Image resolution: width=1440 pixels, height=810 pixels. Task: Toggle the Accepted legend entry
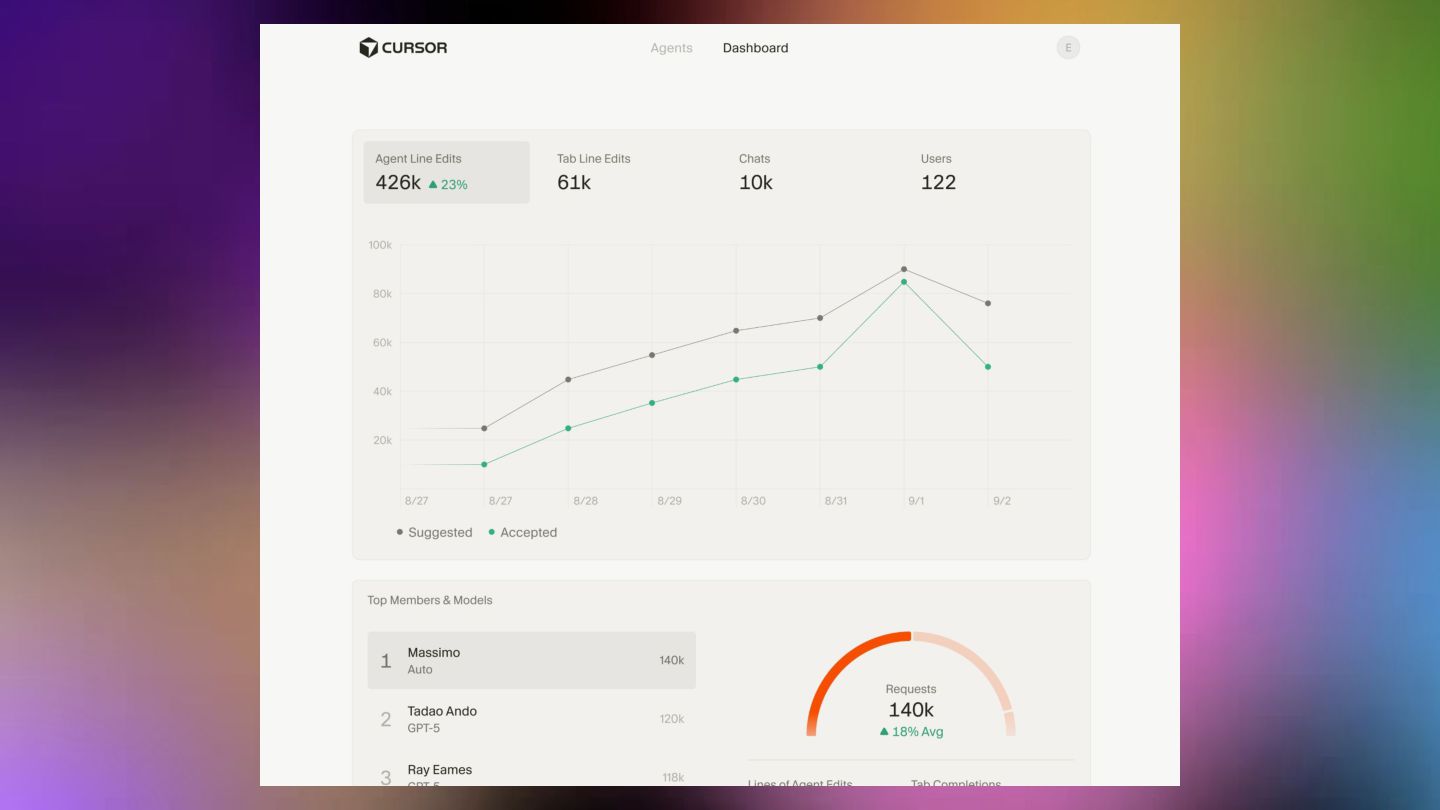[x=522, y=532]
